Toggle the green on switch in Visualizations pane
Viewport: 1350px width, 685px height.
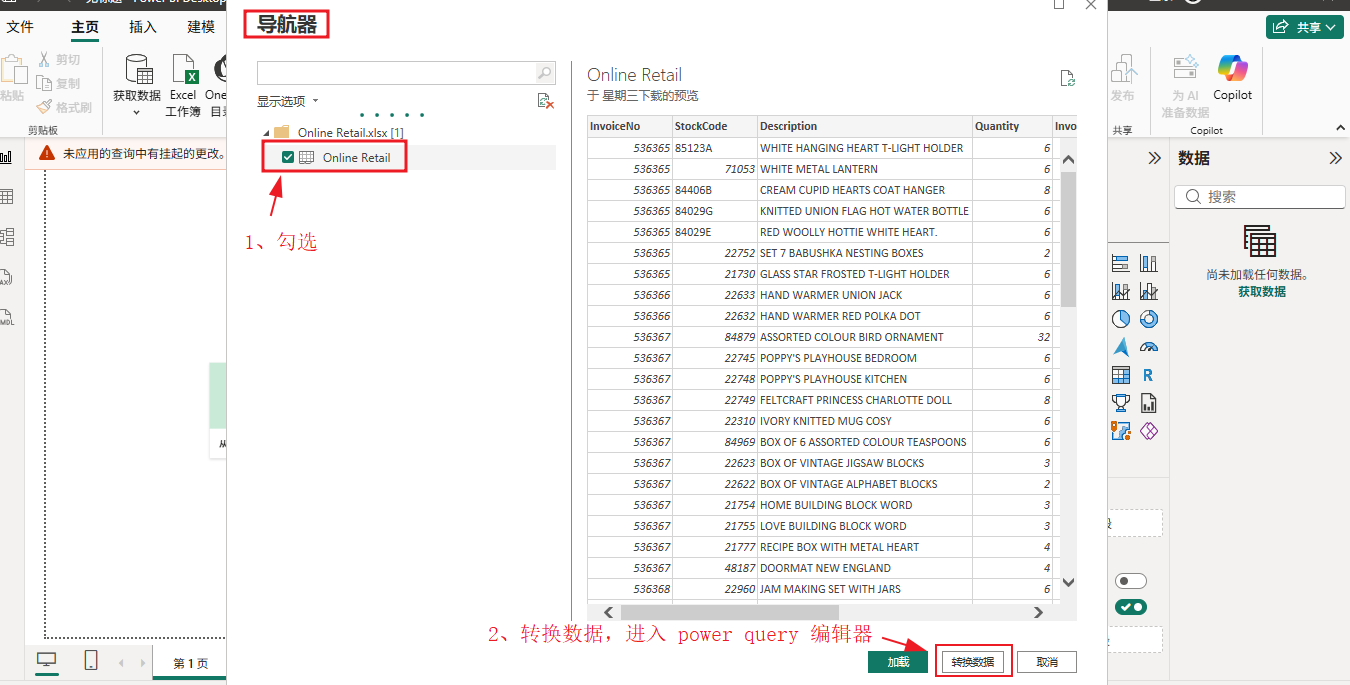(x=1132, y=607)
